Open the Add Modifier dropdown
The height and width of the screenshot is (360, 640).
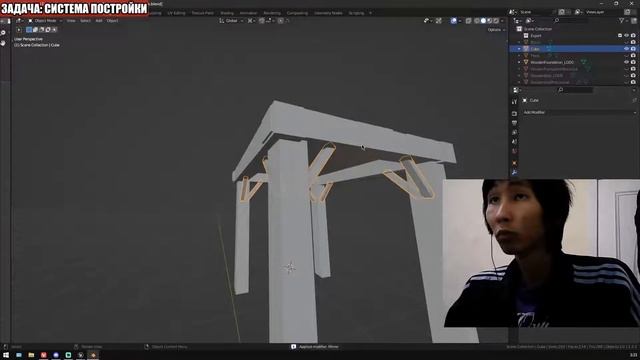[579, 112]
